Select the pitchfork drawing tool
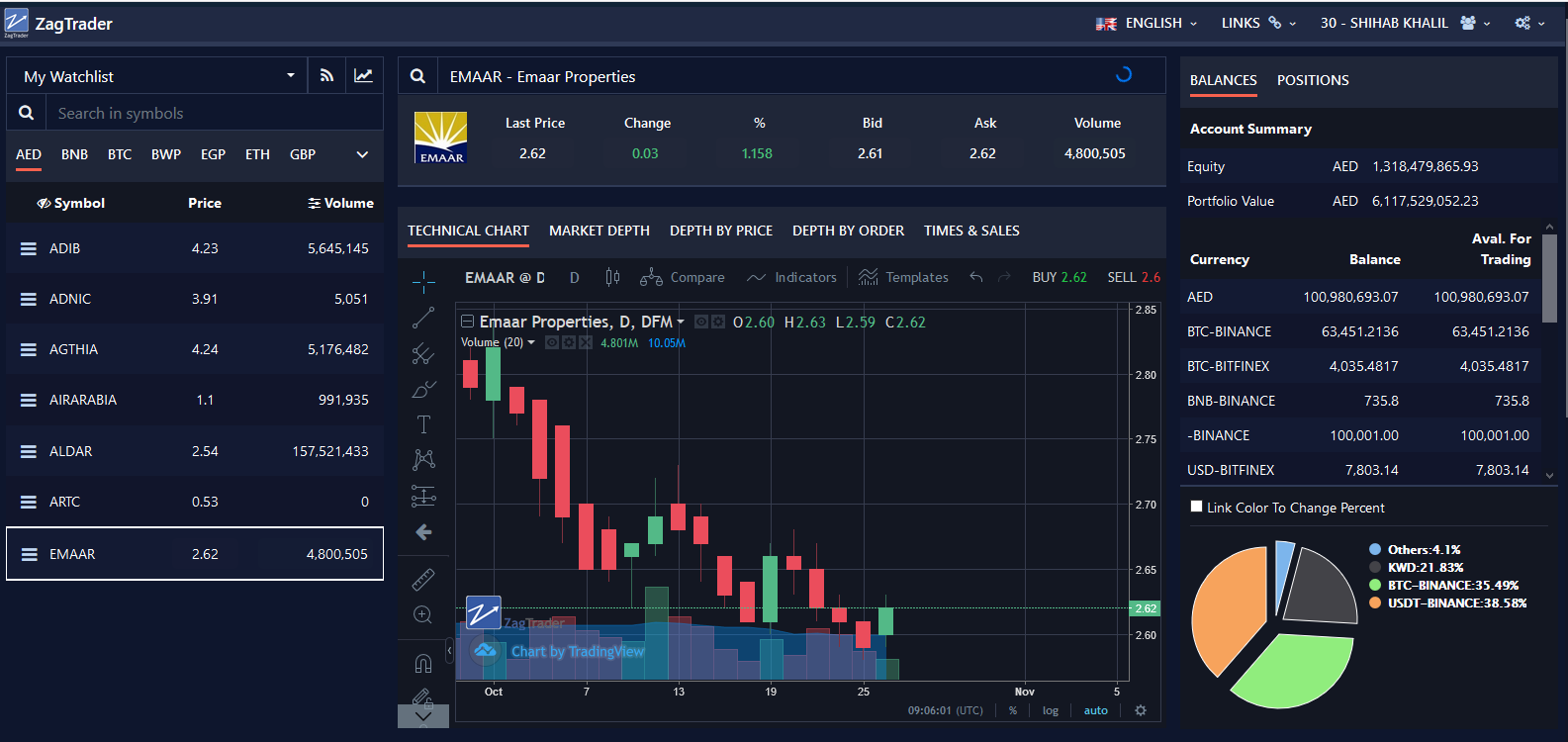 point(423,353)
